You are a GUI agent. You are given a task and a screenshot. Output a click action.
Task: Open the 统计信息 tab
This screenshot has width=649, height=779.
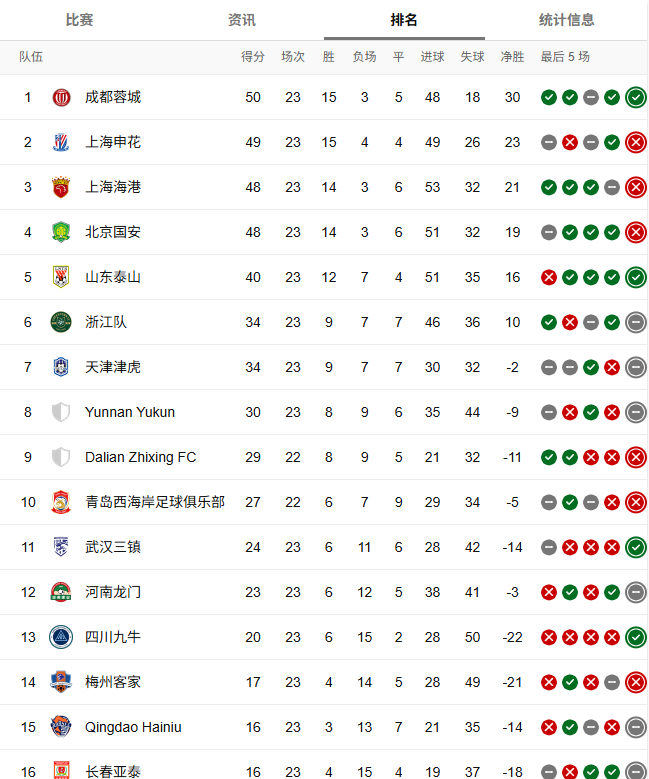567,20
